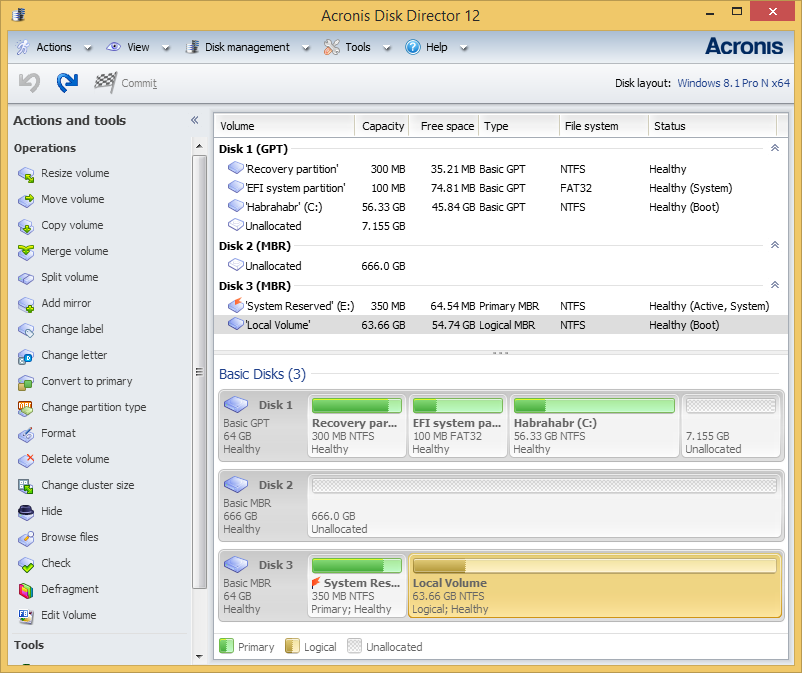Viewport: 802px width, 673px height.
Task: Click the Edit Volume icon
Action: pos(26,616)
